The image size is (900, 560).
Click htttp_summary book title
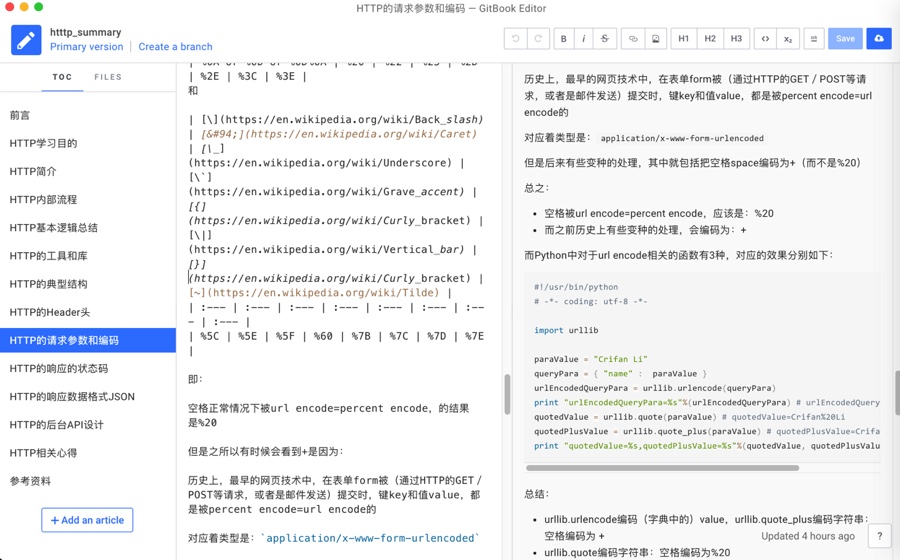pos(86,32)
